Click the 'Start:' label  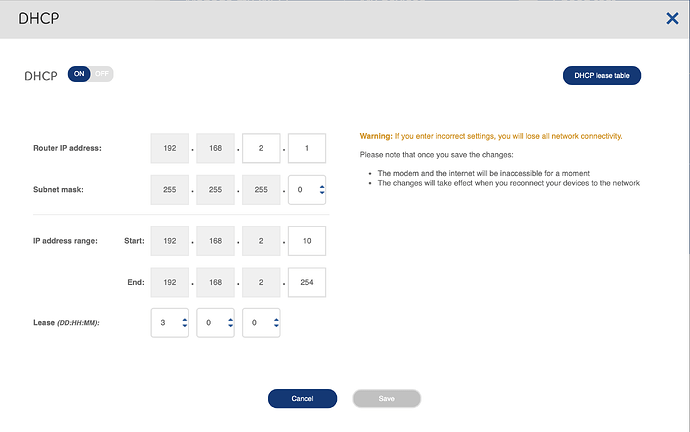point(134,241)
